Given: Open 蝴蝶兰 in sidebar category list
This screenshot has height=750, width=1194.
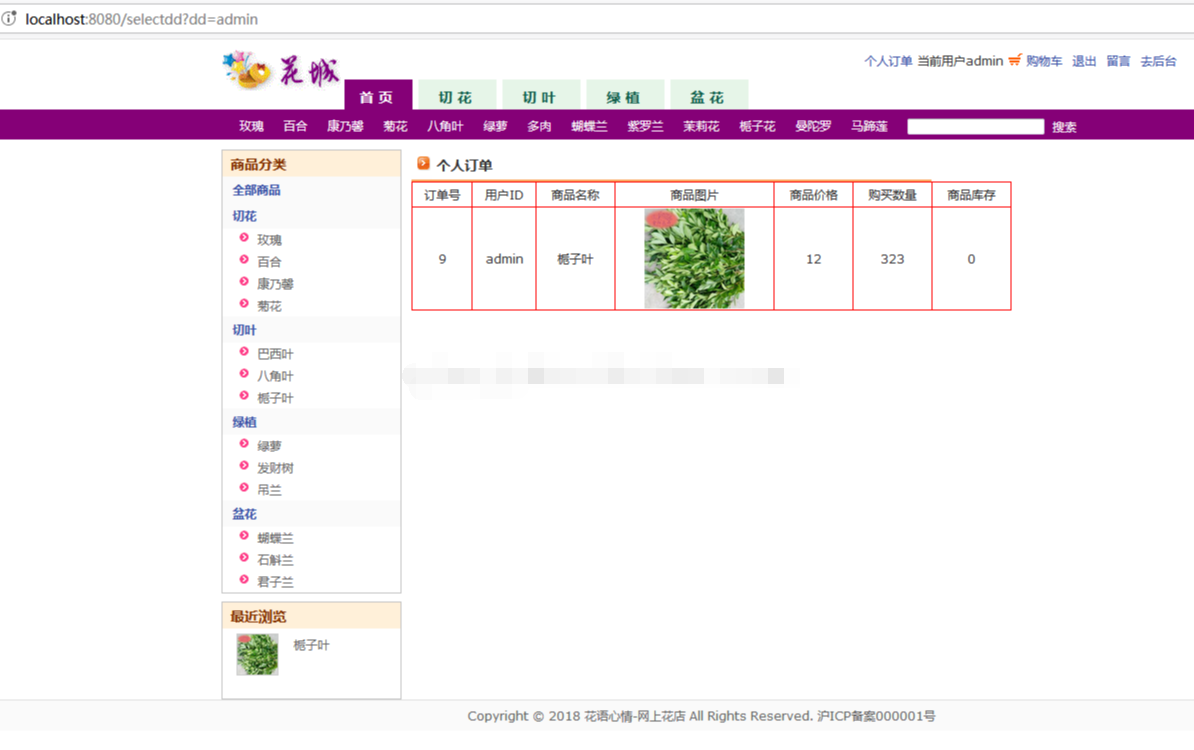Looking at the screenshot, I should pos(276,538).
